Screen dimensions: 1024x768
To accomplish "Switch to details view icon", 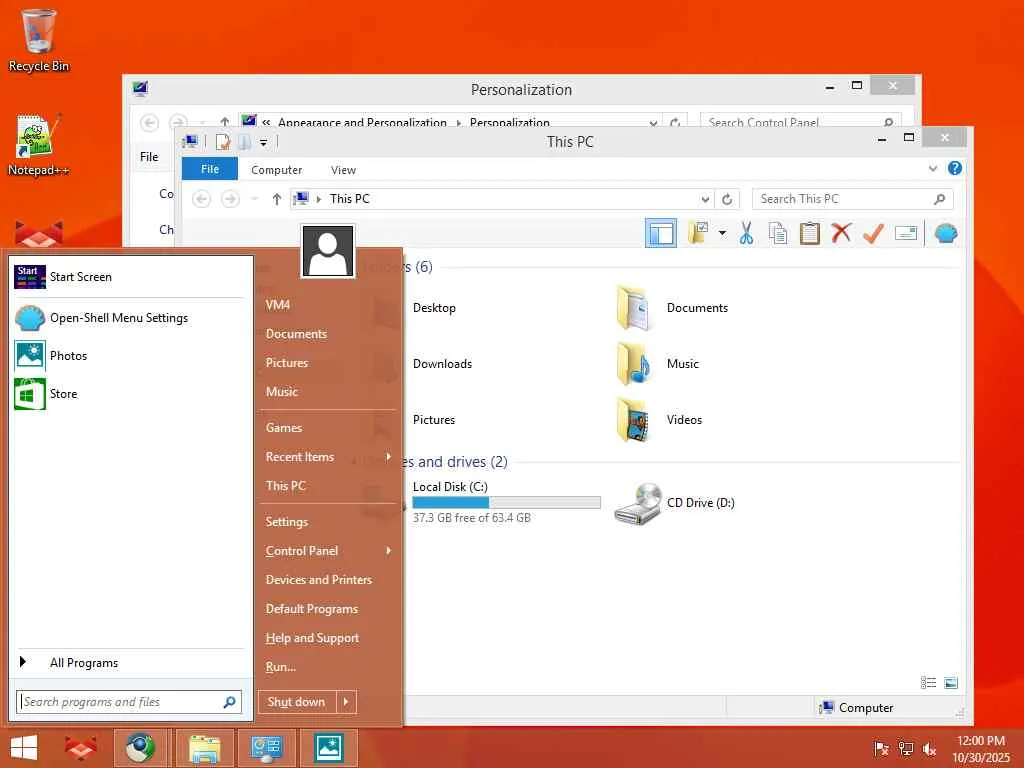I will tap(928, 682).
